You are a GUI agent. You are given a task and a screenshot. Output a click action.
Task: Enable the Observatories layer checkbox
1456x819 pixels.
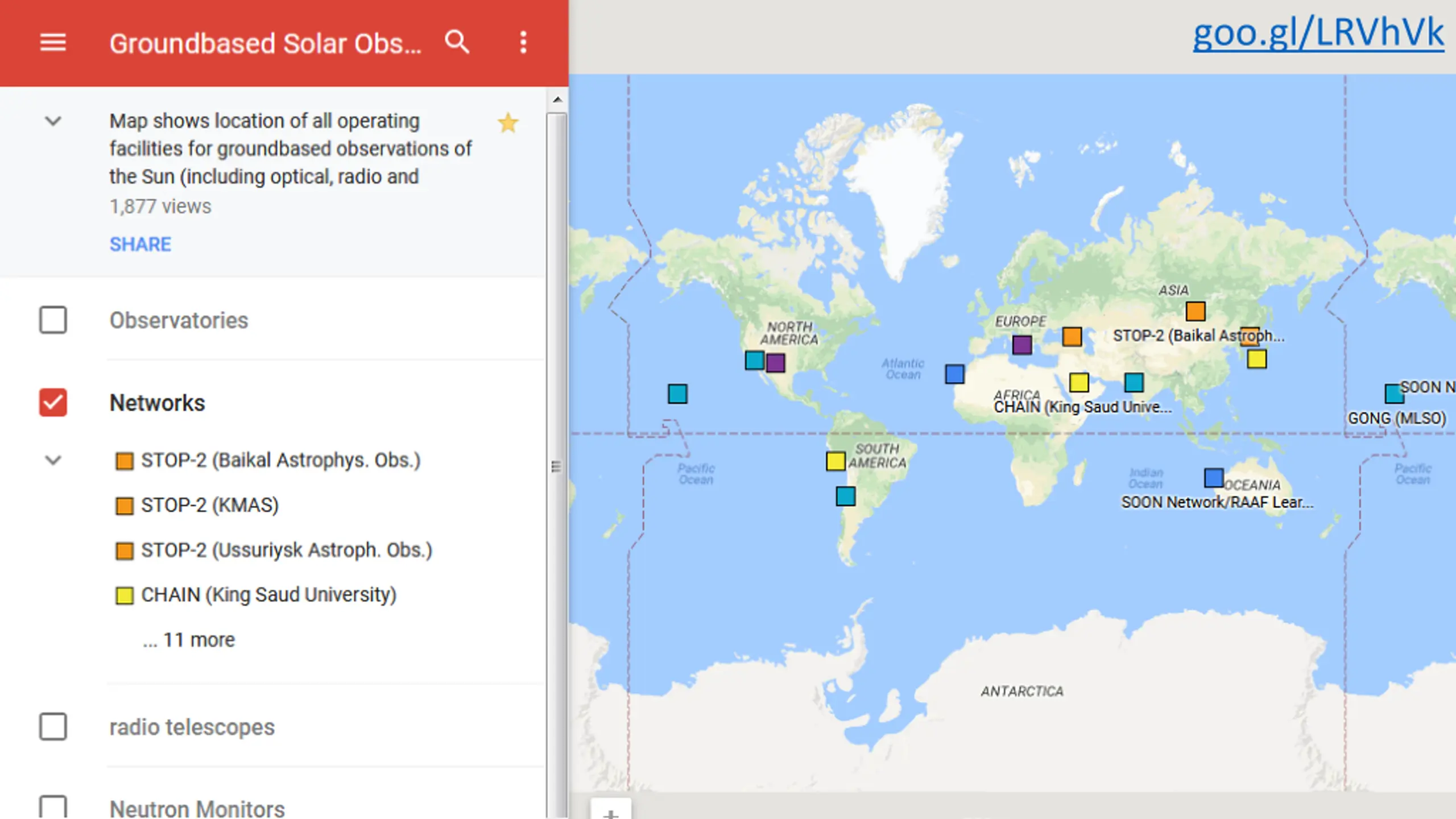(53, 320)
